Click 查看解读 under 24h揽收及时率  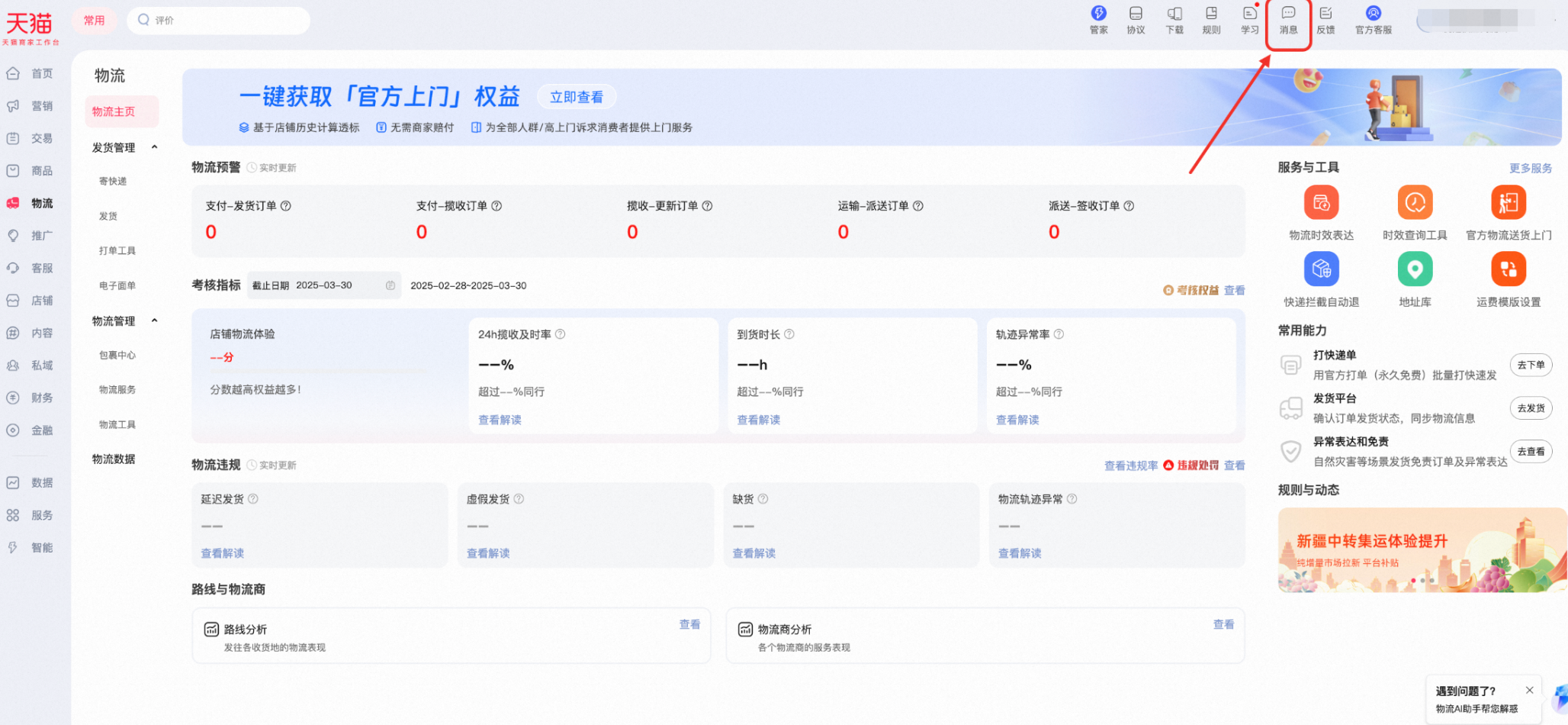(x=500, y=420)
